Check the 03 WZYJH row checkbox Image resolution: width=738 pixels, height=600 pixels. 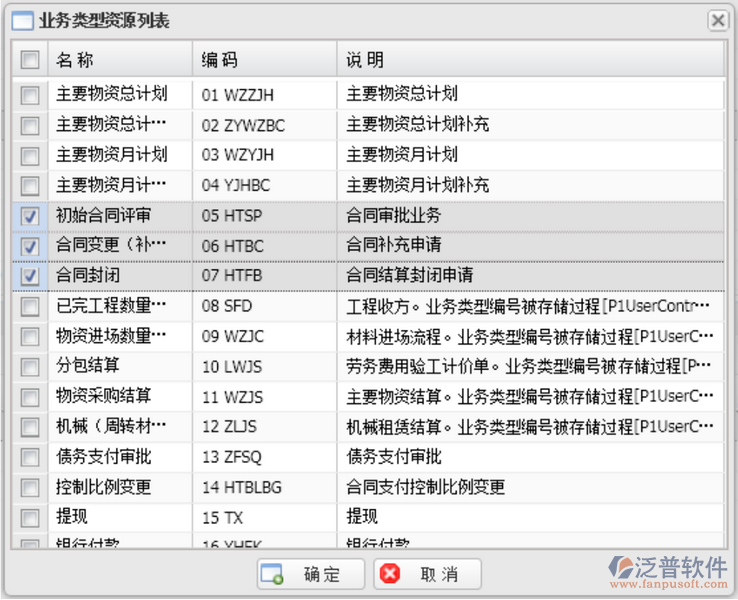tap(30, 156)
